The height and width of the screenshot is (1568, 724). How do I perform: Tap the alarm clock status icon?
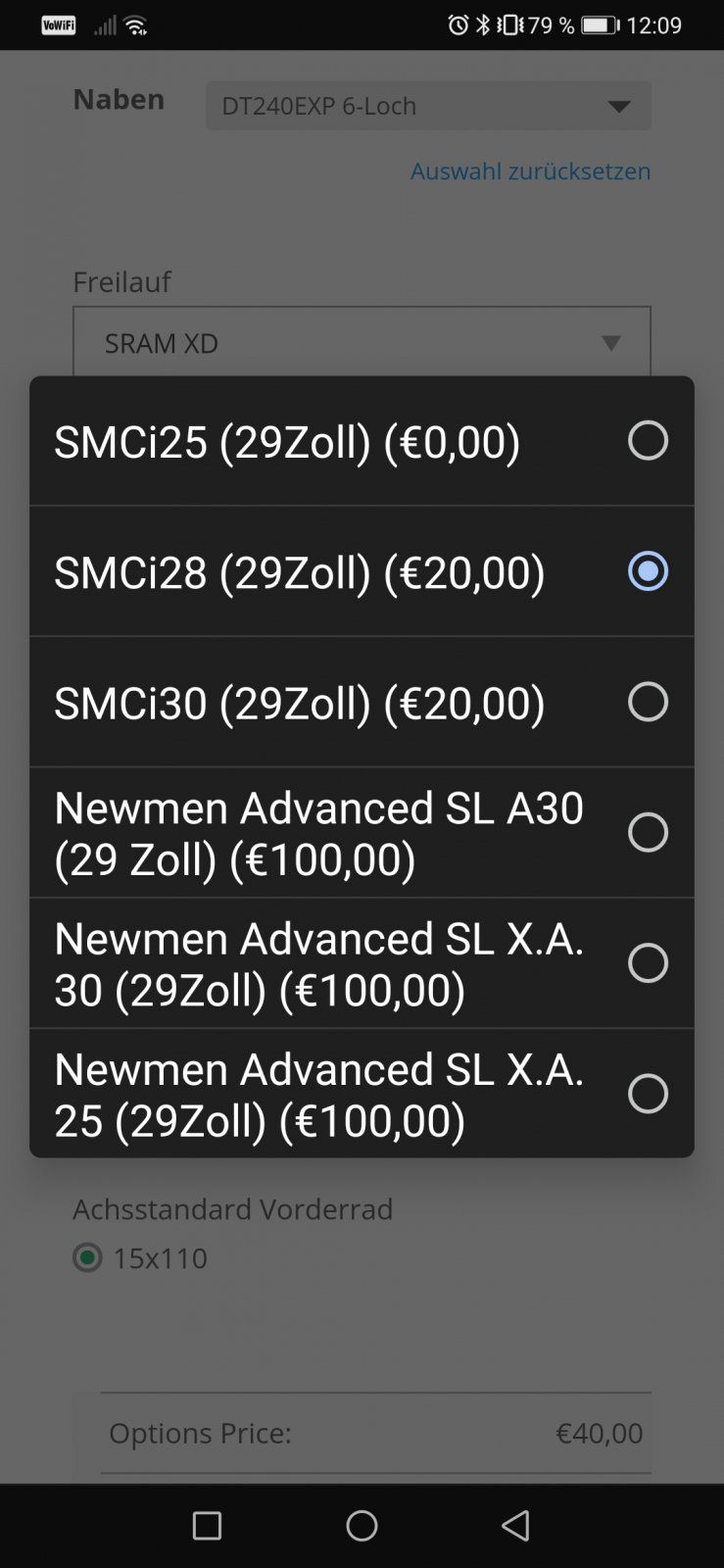click(x=458, y=25)
